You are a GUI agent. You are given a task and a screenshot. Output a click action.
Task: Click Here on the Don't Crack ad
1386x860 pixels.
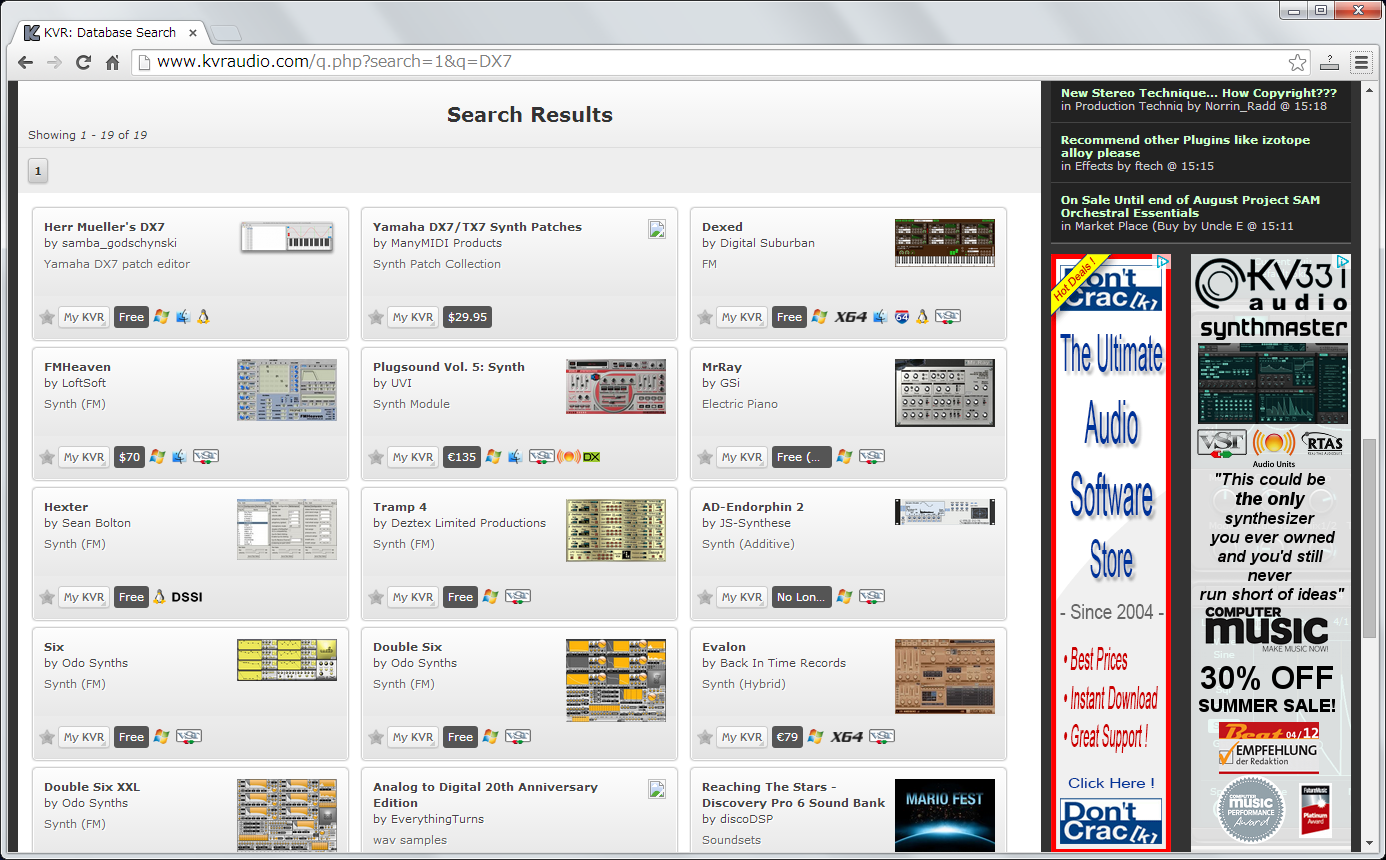click(1111, 783)
